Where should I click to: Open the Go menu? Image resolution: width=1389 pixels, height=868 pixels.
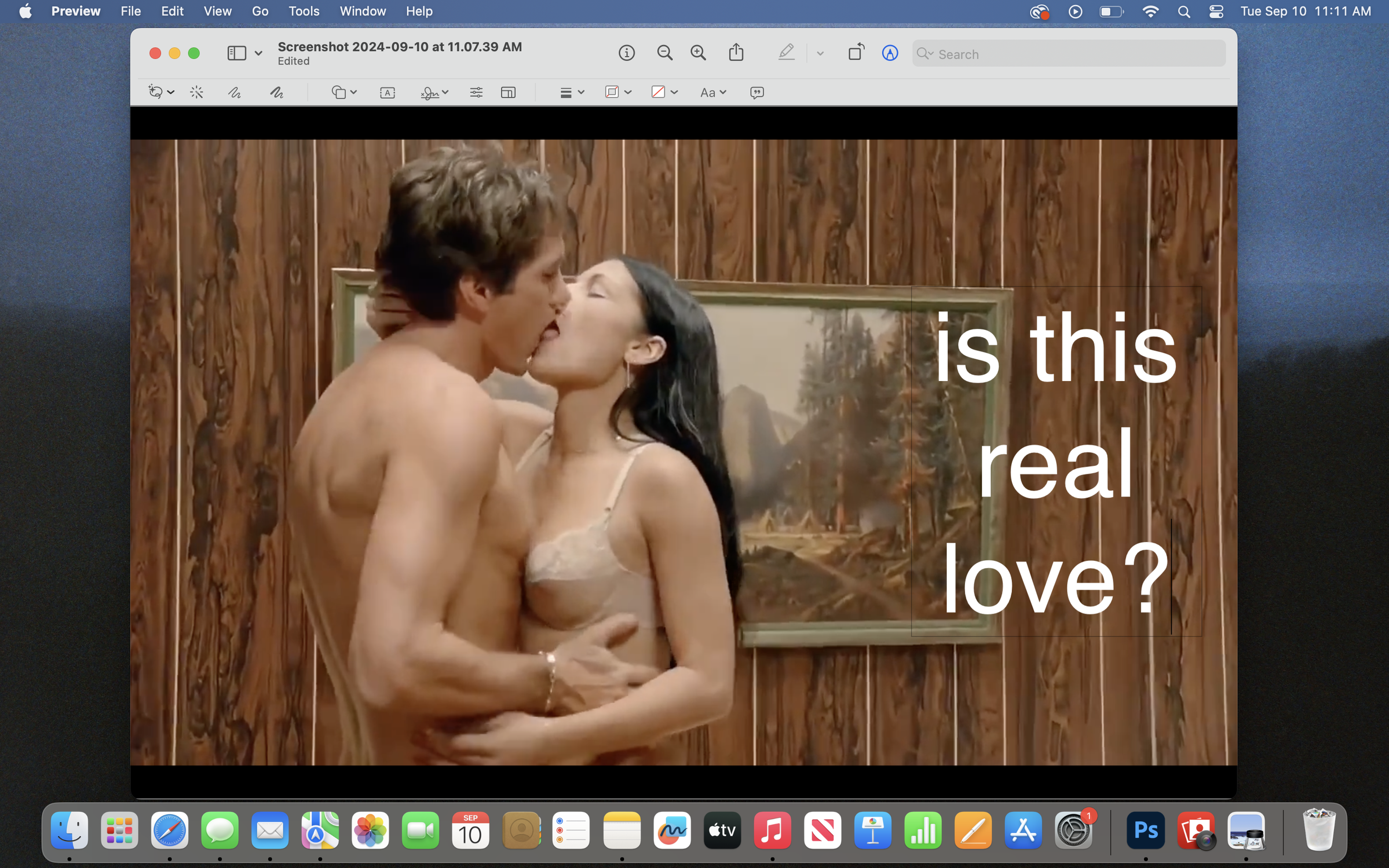[x=260, y=12]
